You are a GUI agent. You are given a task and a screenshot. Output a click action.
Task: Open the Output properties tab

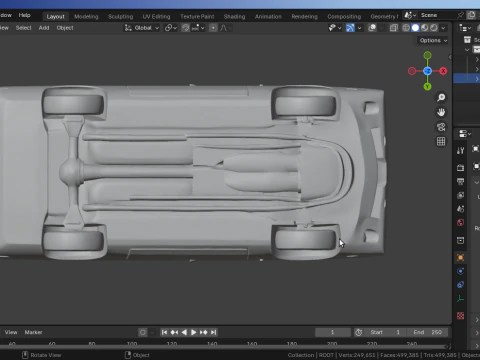(x=461, y=181)
